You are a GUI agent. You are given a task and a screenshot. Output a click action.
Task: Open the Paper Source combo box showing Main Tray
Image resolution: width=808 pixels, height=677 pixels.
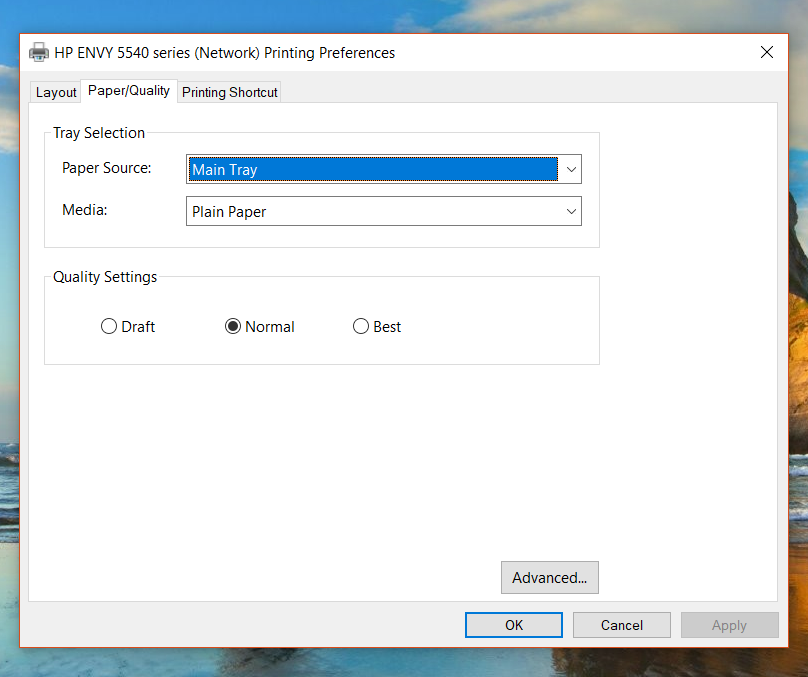click(x=383, y=169)
